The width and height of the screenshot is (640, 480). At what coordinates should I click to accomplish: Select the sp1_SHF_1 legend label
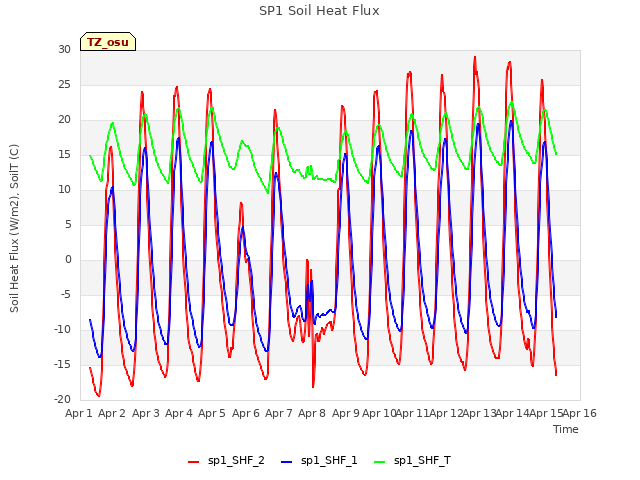pos(329,460)
